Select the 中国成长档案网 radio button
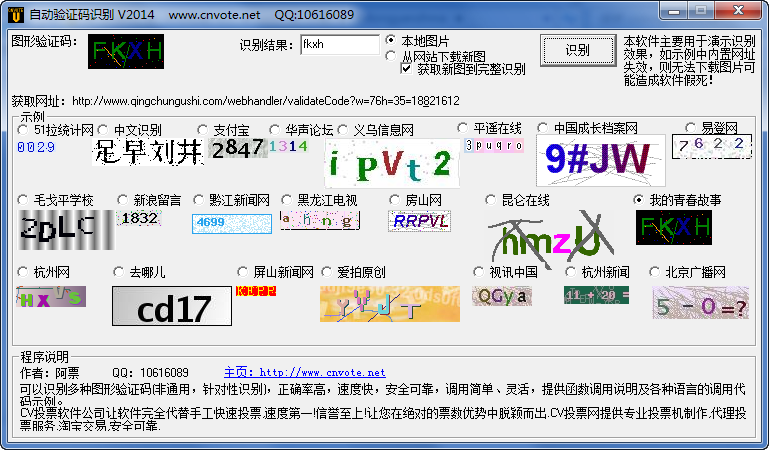The height and width of the screenshot is (450, 769). point(543,128)
